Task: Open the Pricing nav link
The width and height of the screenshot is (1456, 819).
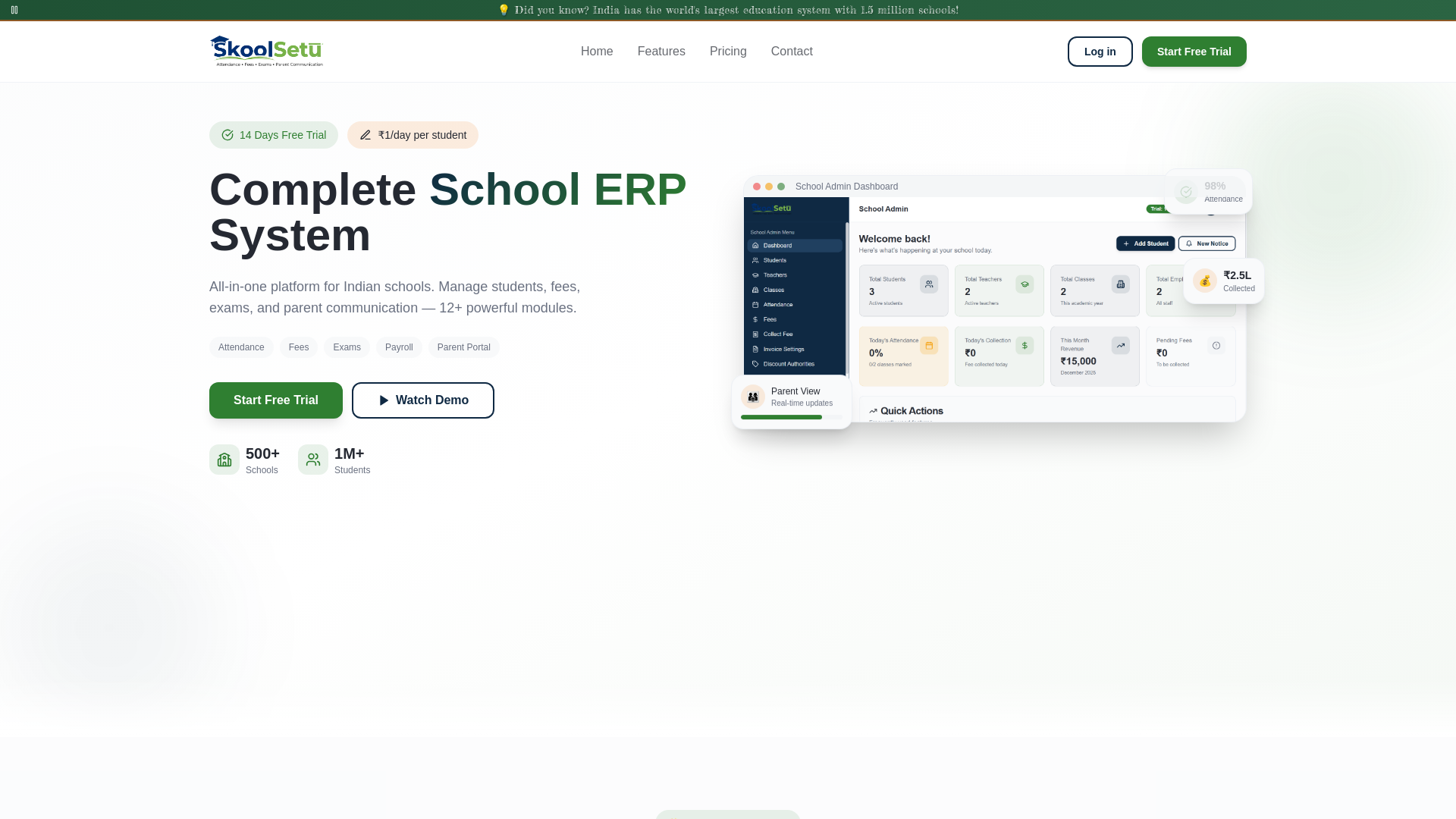Action: [x=728, y=52]
